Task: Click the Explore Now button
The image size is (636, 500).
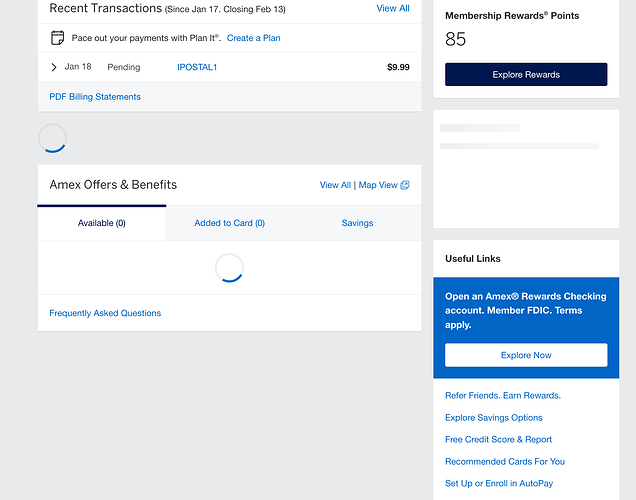Action: point(526,355)
